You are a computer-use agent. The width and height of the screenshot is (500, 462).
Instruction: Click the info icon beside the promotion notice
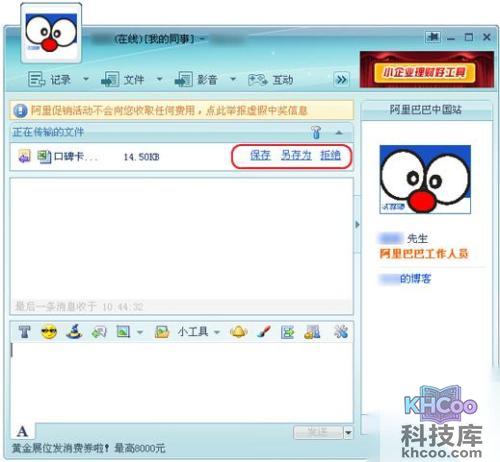[x=20, y=111]
